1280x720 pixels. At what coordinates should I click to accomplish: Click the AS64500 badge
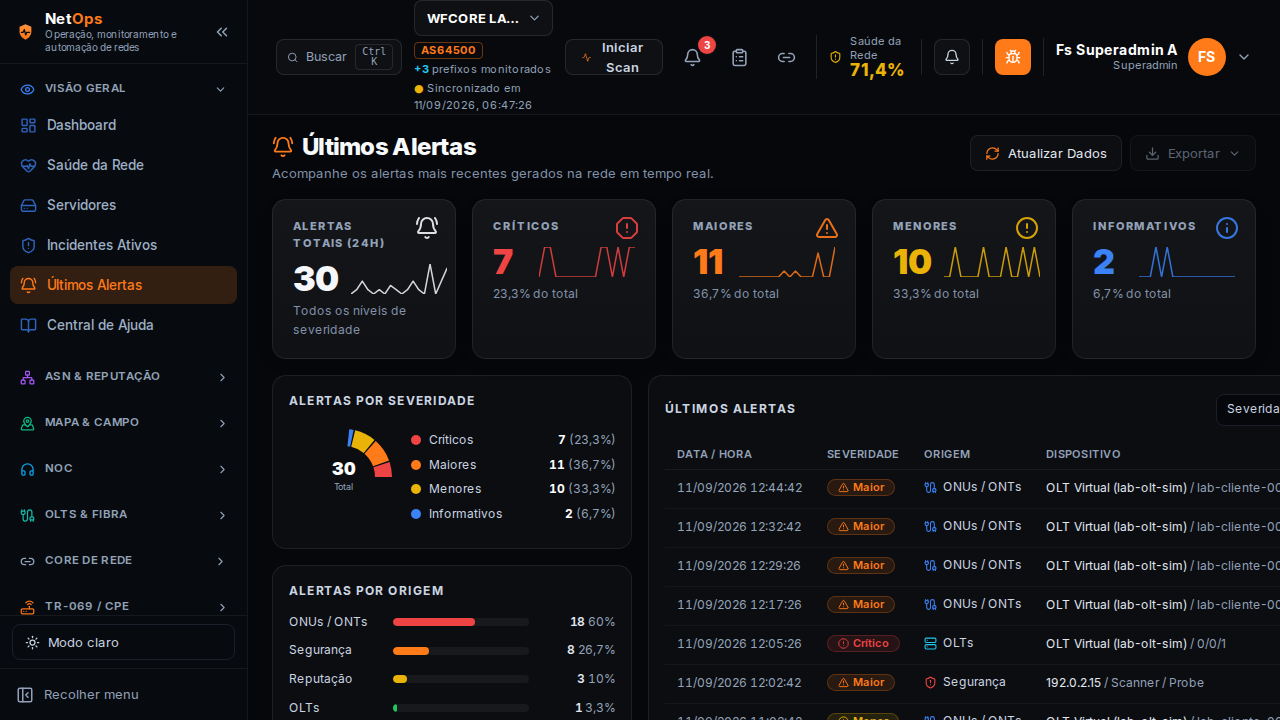(x=449, y=50)
